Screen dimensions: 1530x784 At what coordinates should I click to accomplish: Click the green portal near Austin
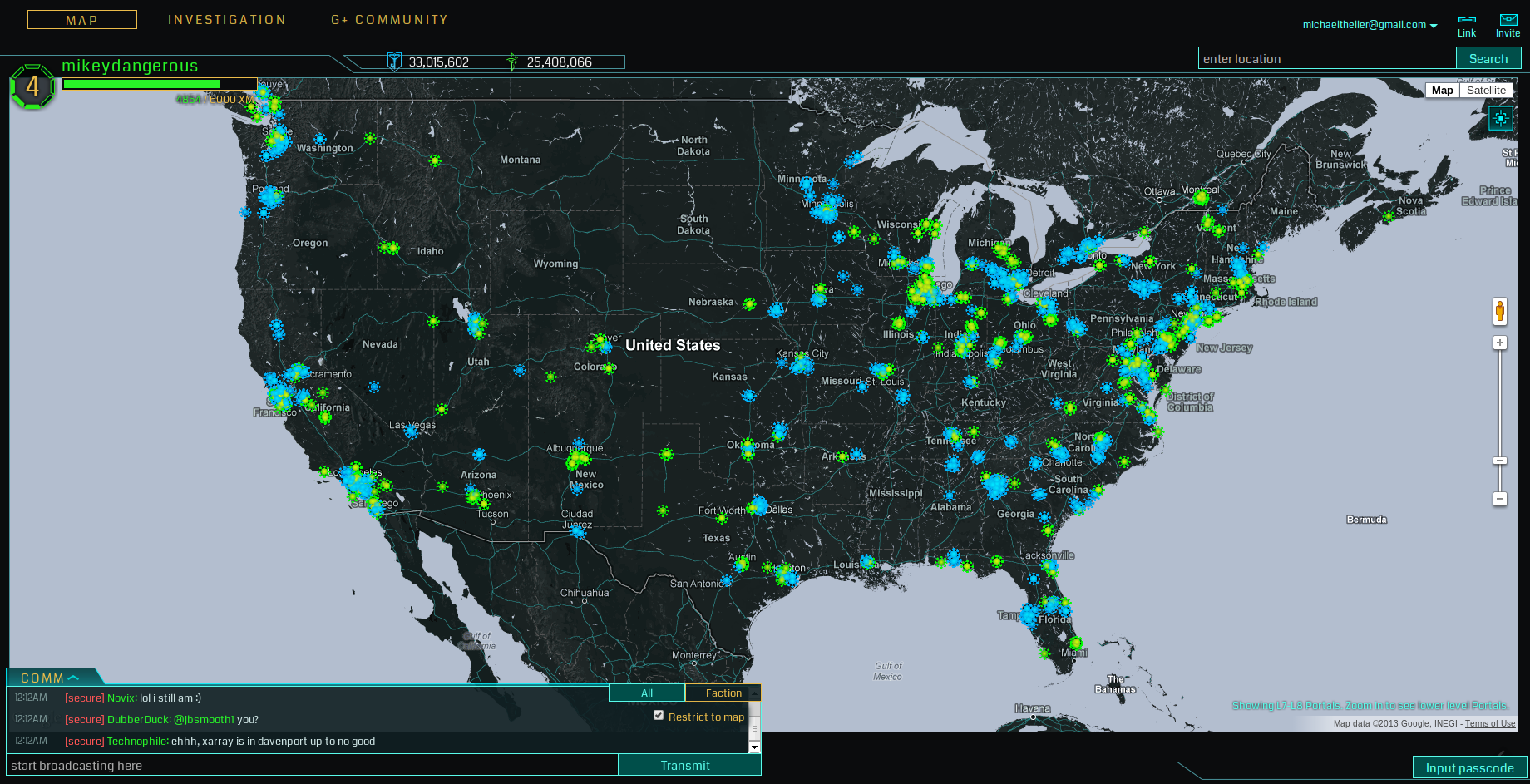click(x=743, y=565)
